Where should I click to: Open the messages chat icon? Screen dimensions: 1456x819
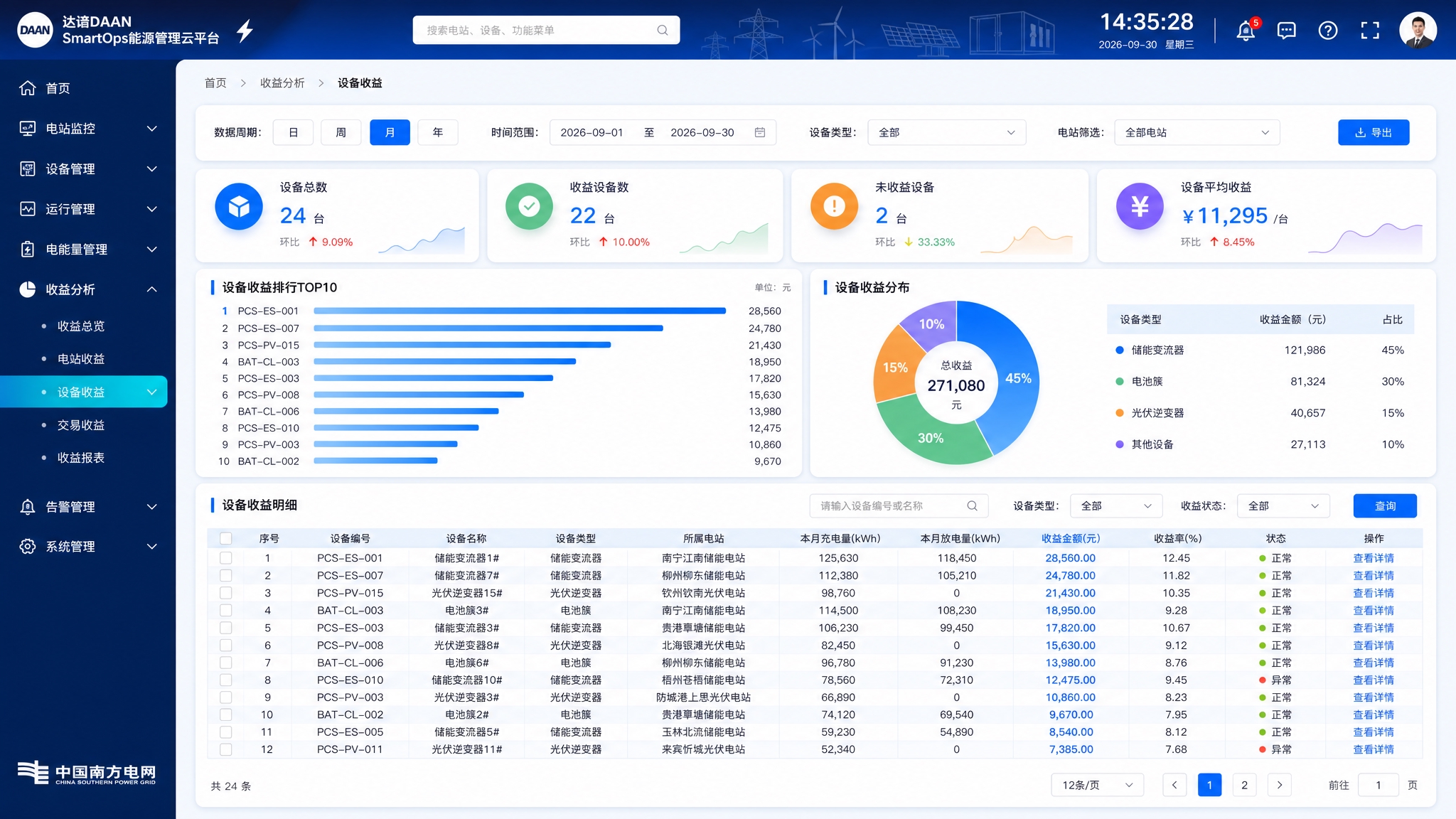click(1286, 31)
